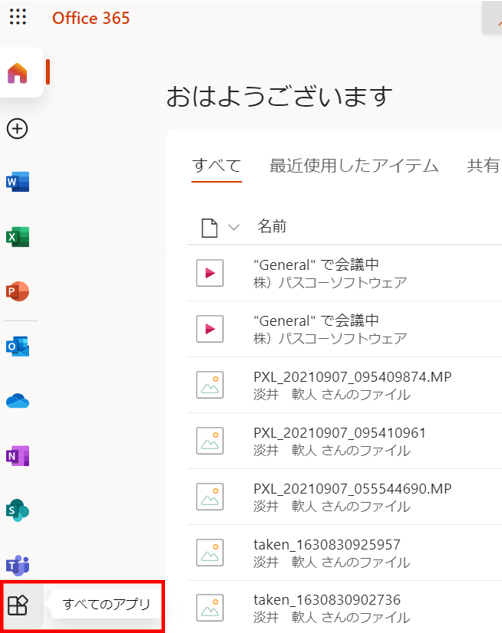Launch OneNote from the sidebar
The image size is (502, 633).
coord(17,456)
